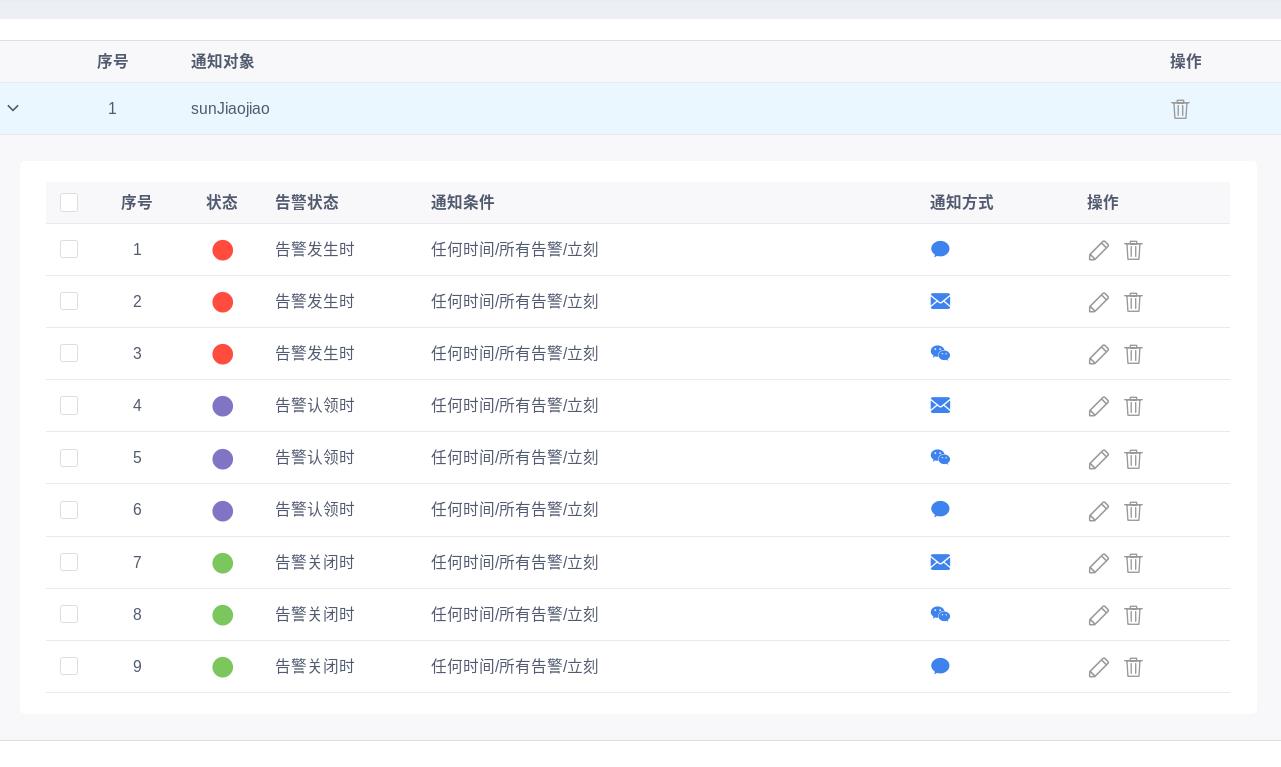This screenshot has width=1281, height=767.
Task: Click the WeChat icon in row 5
Action: (940, 457)
